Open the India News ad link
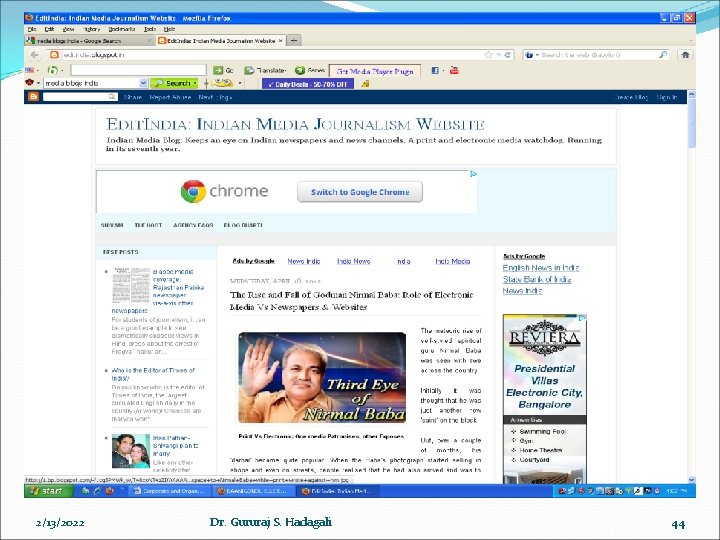 354,261
